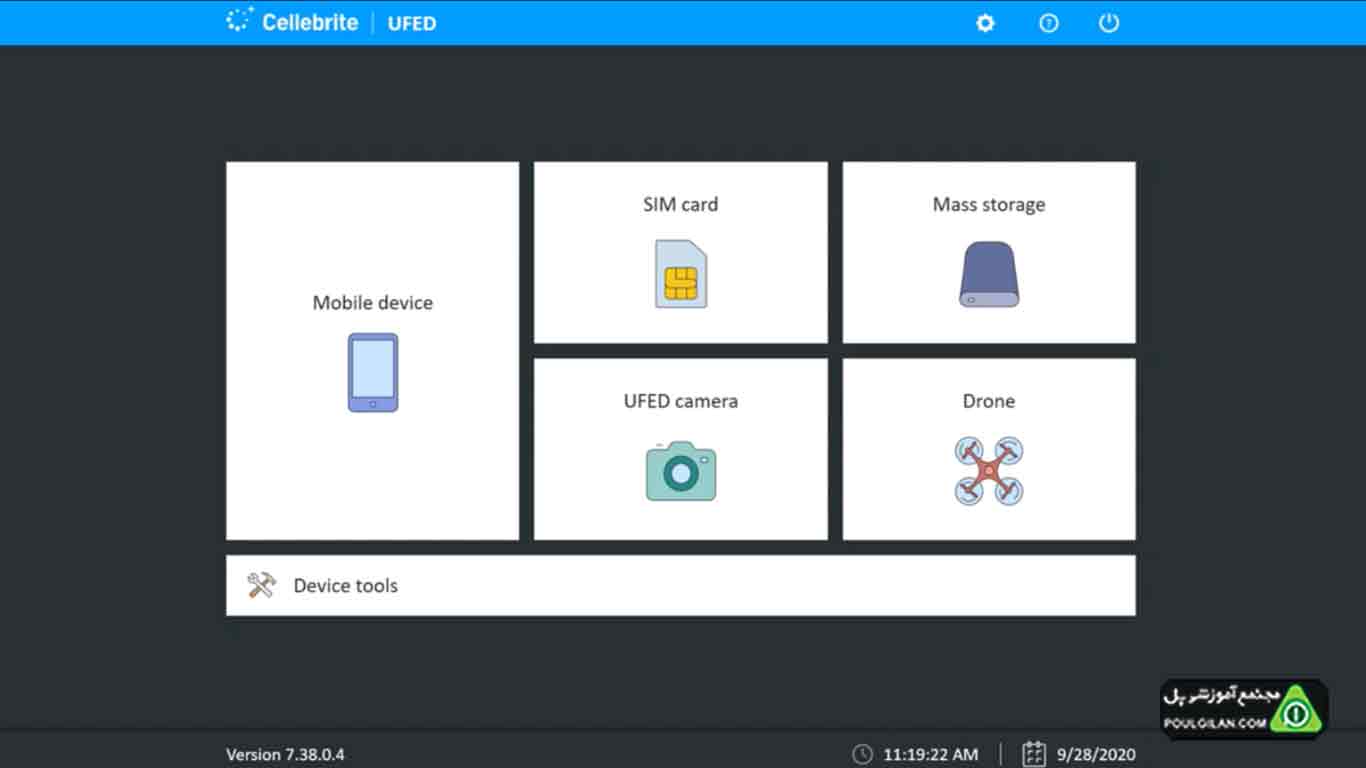Open the help question mark icon
This screenshot has width=1366, height=768.
pyautogui.click(x=1048, y=23)
